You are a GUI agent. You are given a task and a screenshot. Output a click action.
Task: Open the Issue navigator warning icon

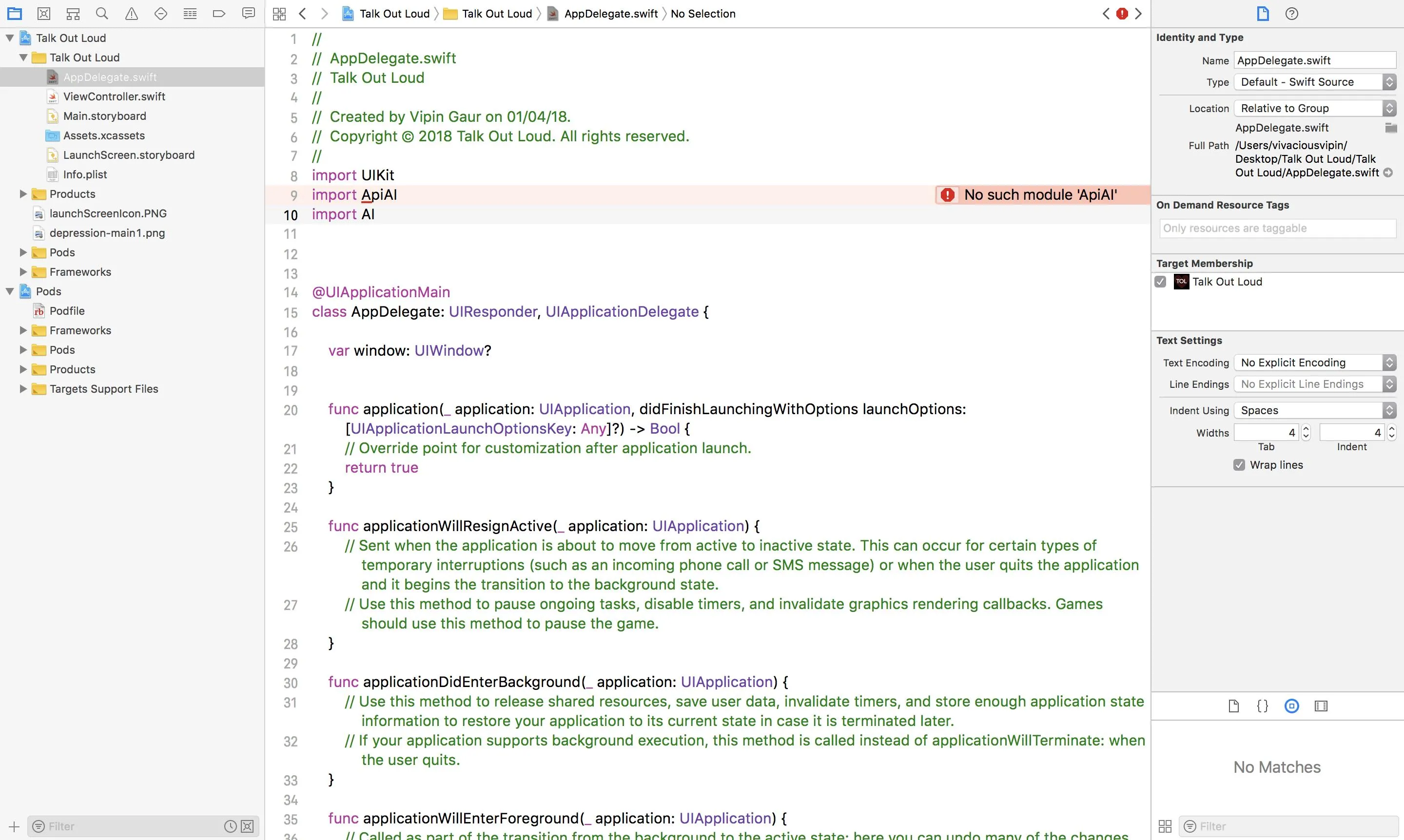tap(132, 14)
